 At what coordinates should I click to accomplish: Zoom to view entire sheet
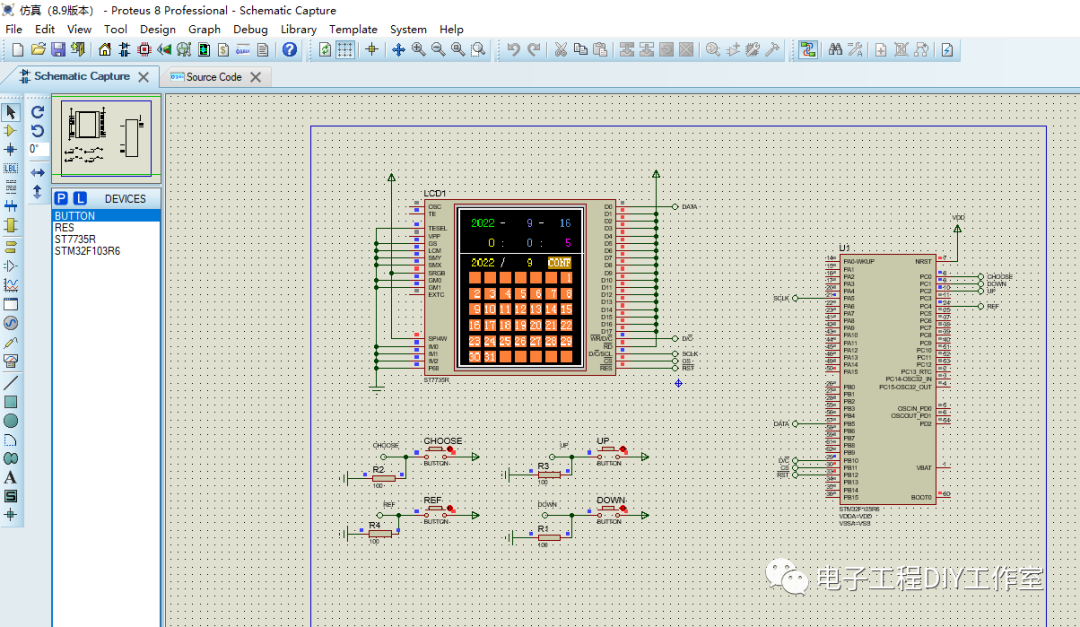(458, 50)
